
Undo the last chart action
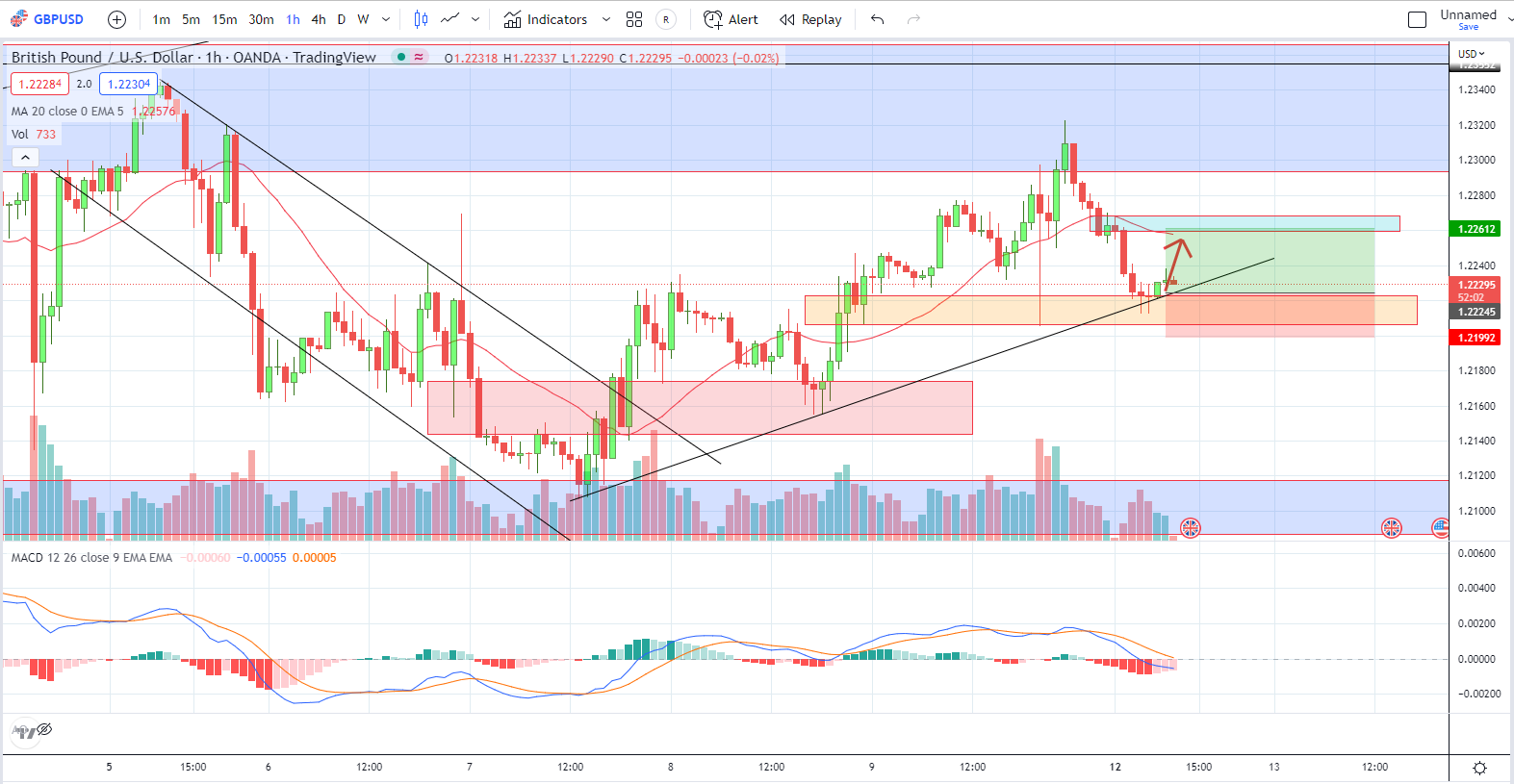[x=877, y=19]
